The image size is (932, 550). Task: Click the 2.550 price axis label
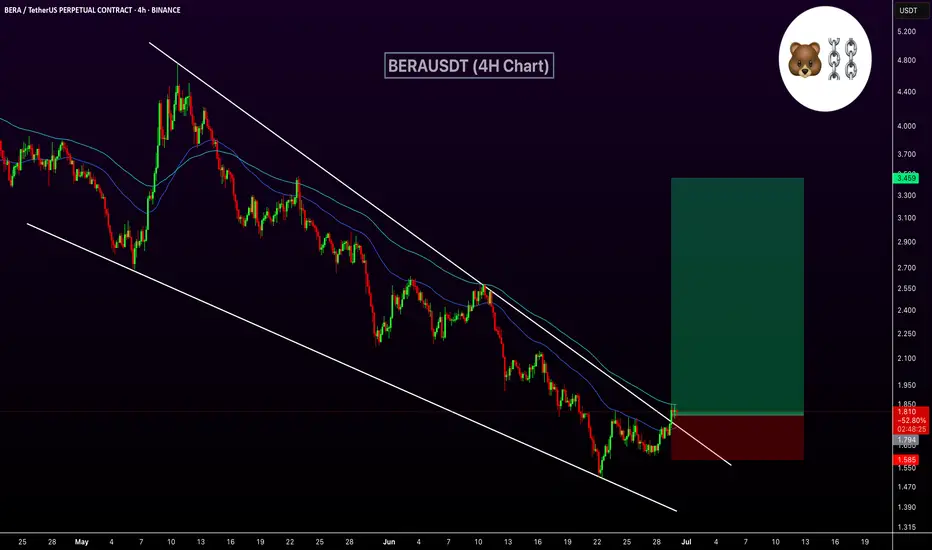point(906,288)
